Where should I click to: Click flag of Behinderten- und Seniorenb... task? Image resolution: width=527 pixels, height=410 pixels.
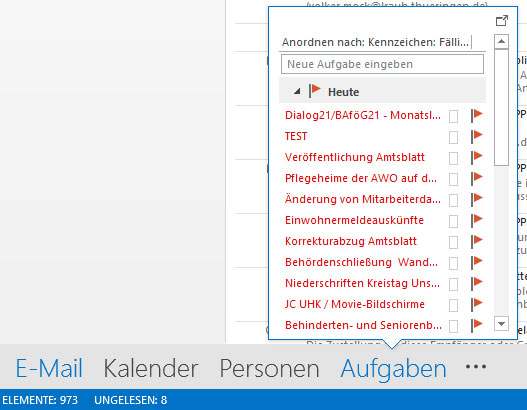click(477, 325)
